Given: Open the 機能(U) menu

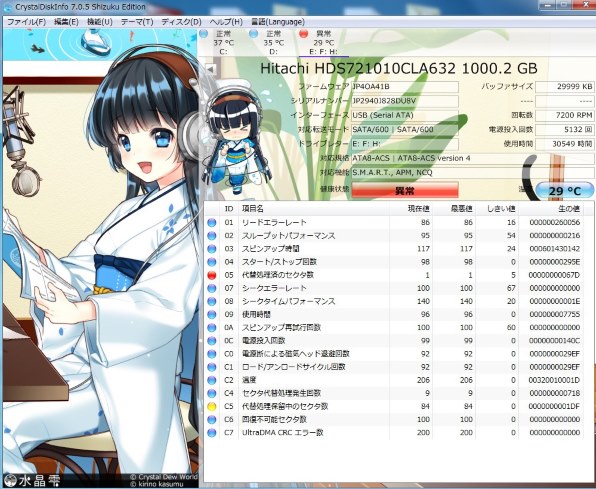Looking at the screenshot, I should pos(100,22).
